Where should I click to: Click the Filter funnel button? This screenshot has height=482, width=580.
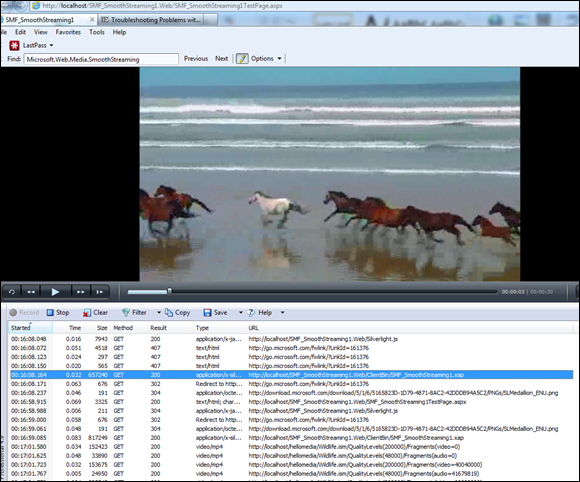tap(134, 313)
